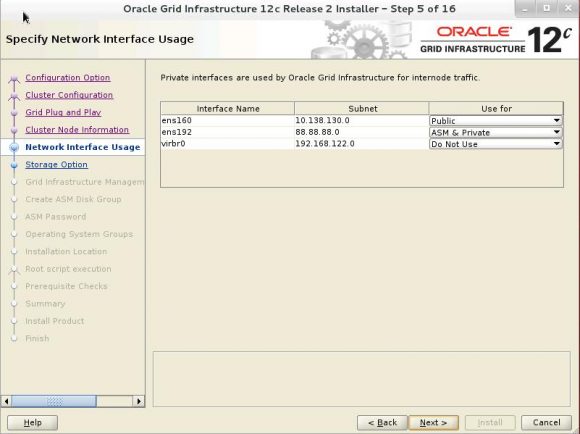The width and height of the screenshot is (580, 434).
Task: Click the Cluster Node Information step bullet
Action: [x=14, y=130]
